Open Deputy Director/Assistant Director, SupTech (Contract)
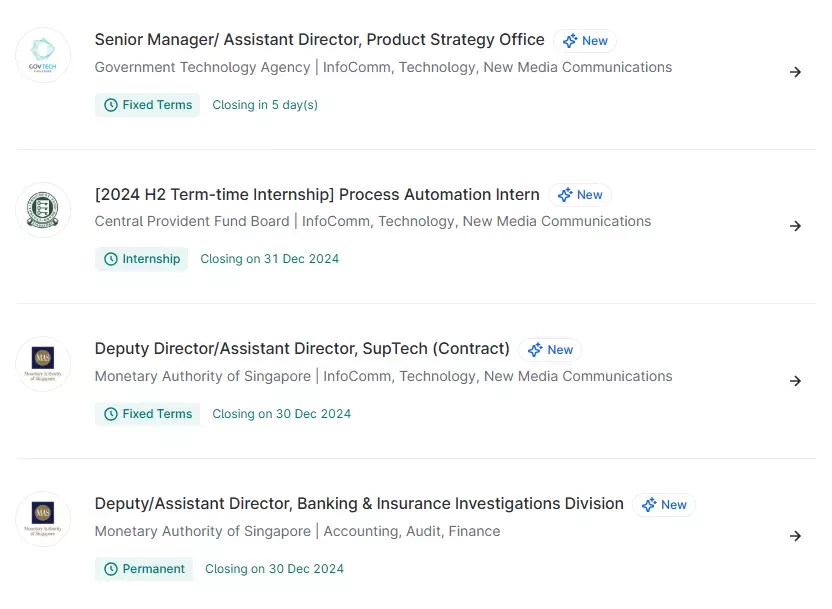 [302, 349]
